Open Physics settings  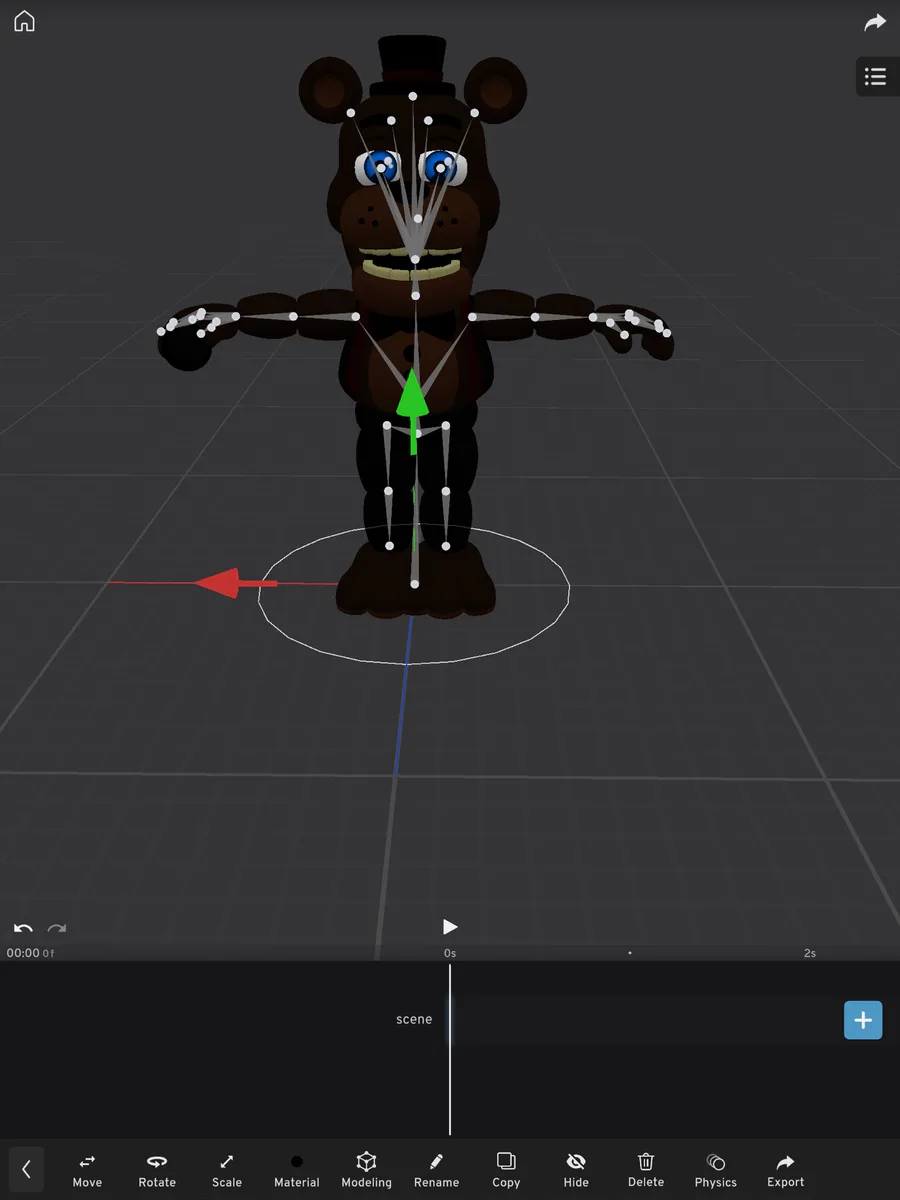[x=716, y=1170]
